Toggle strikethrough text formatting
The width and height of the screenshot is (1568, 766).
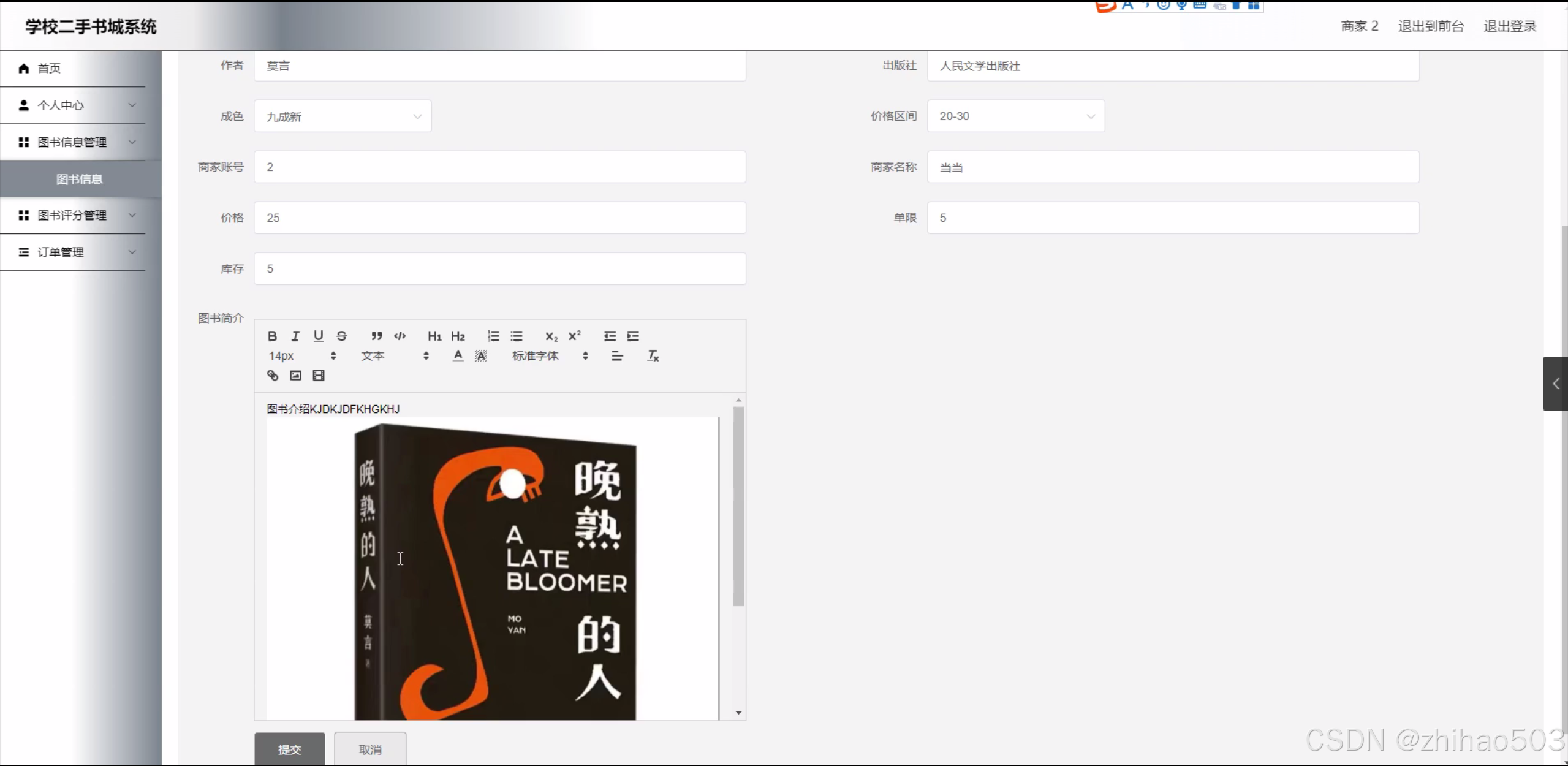tap(341, 336)
